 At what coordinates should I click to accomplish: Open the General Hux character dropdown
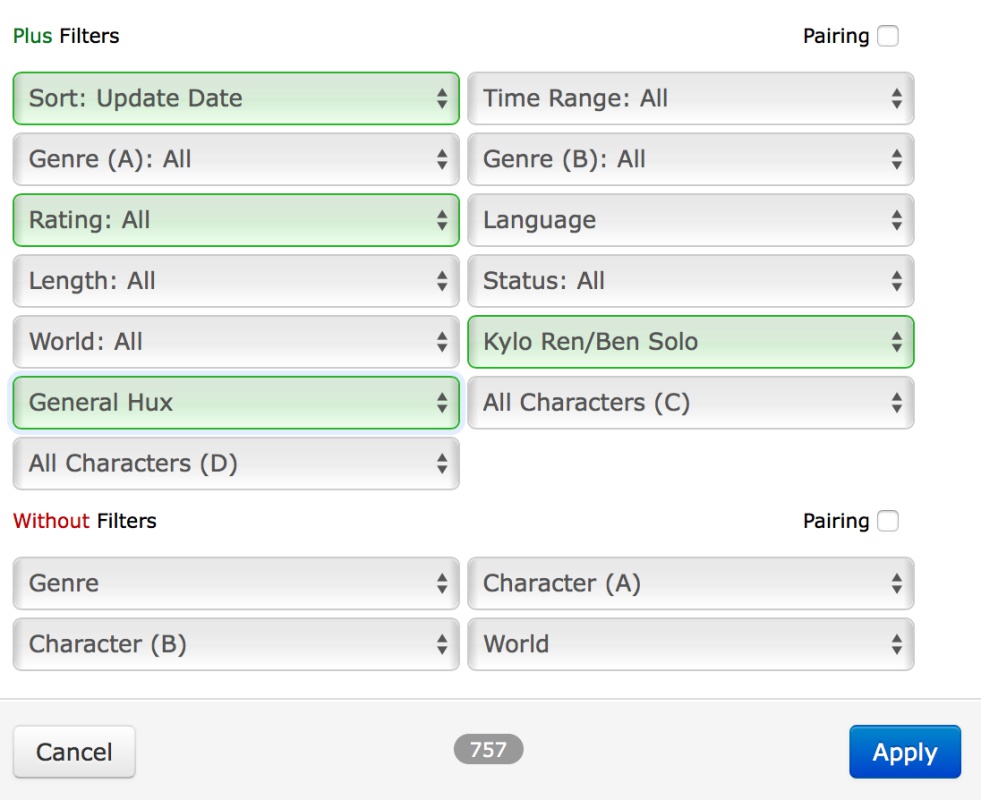pyautogui.click(x=236, y=403)
